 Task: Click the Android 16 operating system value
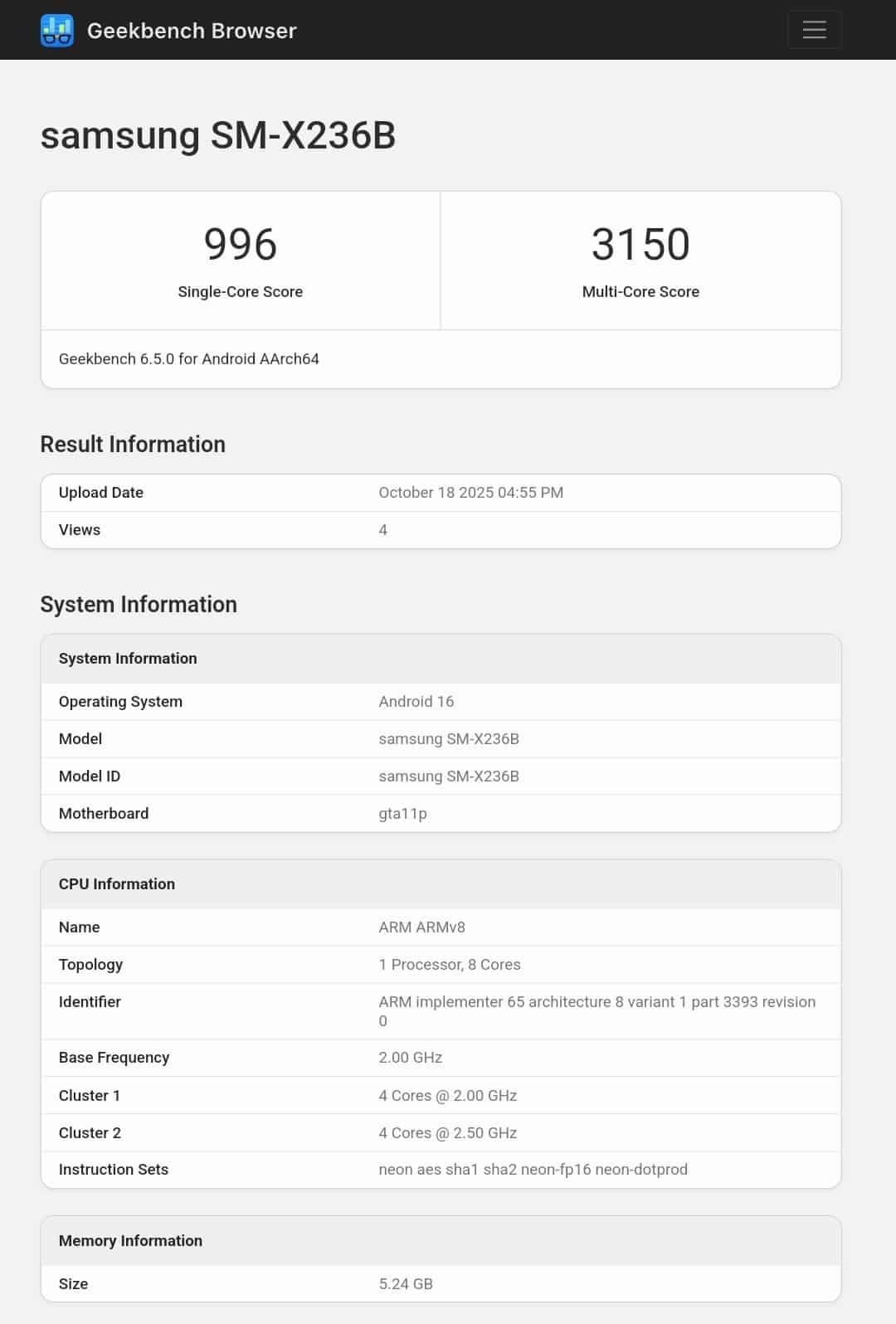click(416, 702)
